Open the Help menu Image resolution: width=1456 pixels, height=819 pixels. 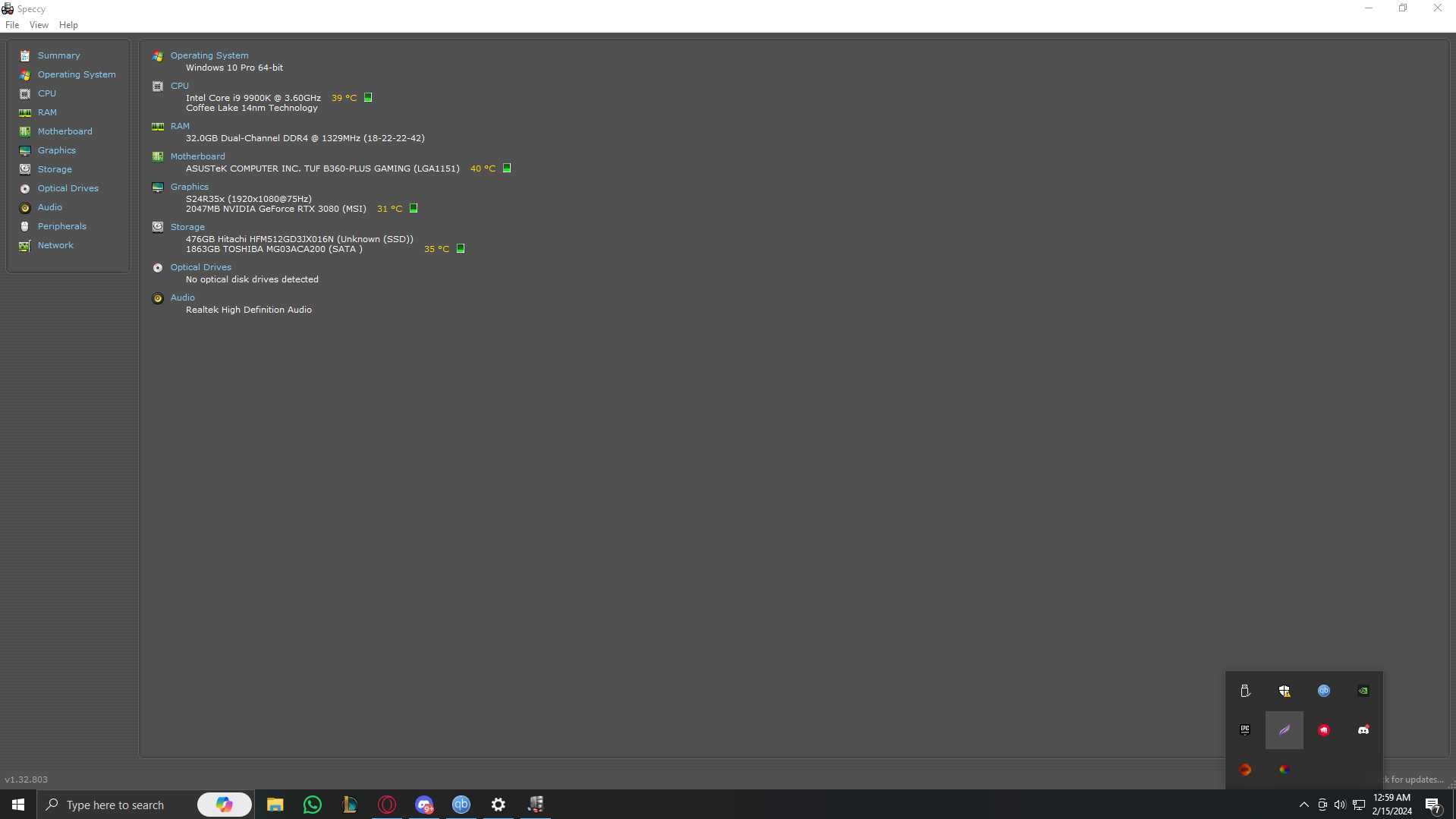68,25
